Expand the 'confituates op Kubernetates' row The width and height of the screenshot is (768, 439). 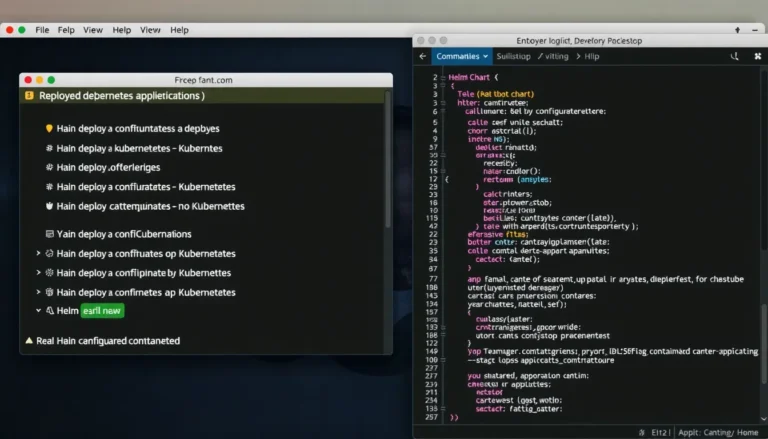(38, 253)
